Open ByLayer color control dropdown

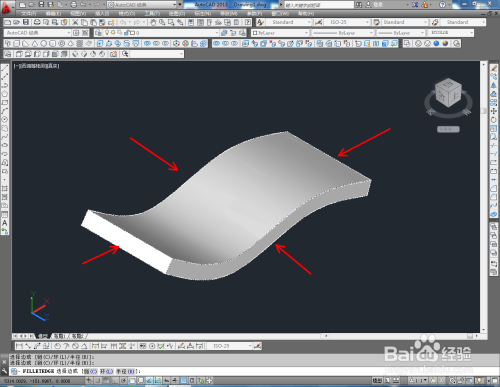click(x=280, y=33)
